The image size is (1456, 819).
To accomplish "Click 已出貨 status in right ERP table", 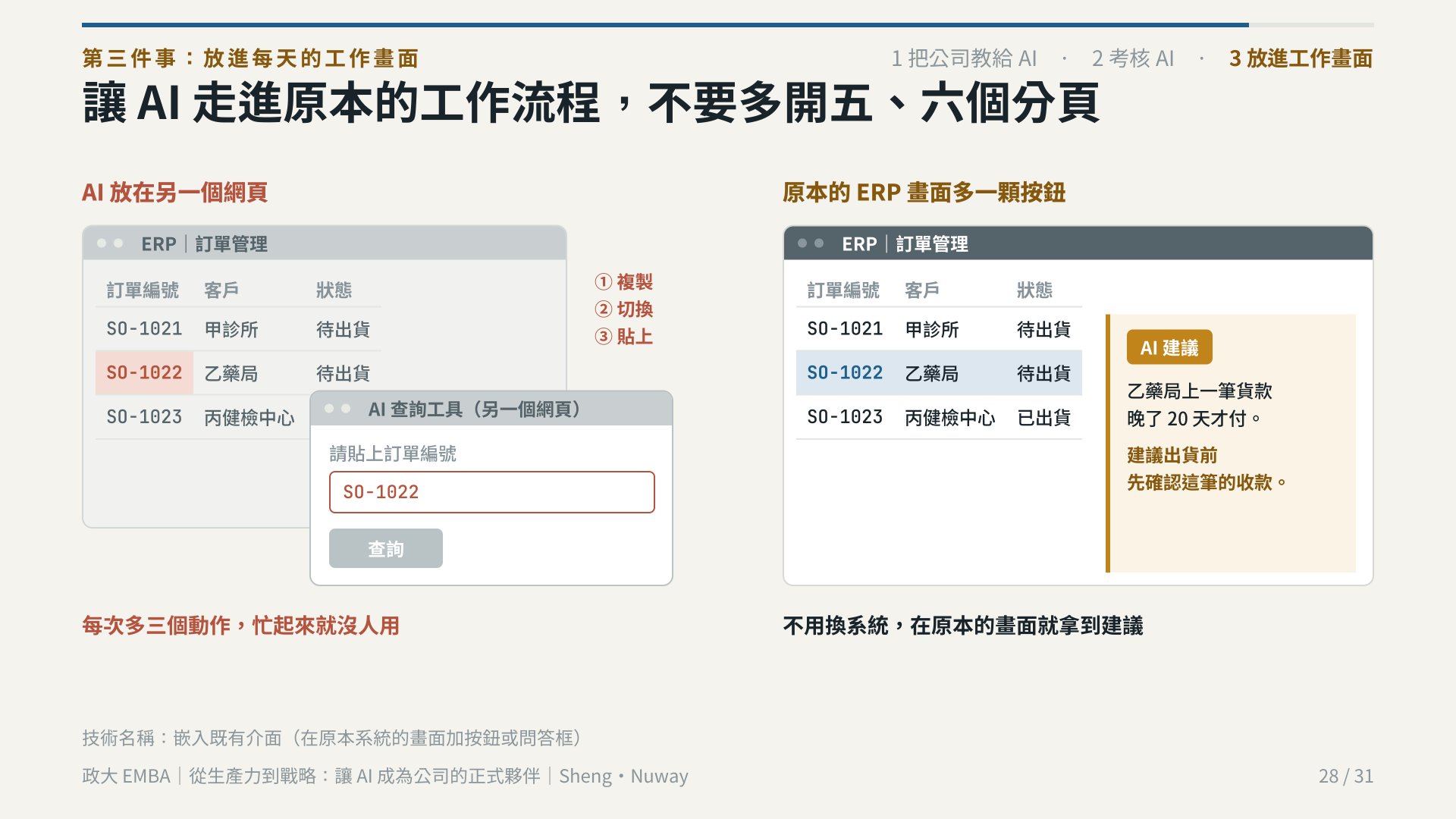I will pos(1044,417).
